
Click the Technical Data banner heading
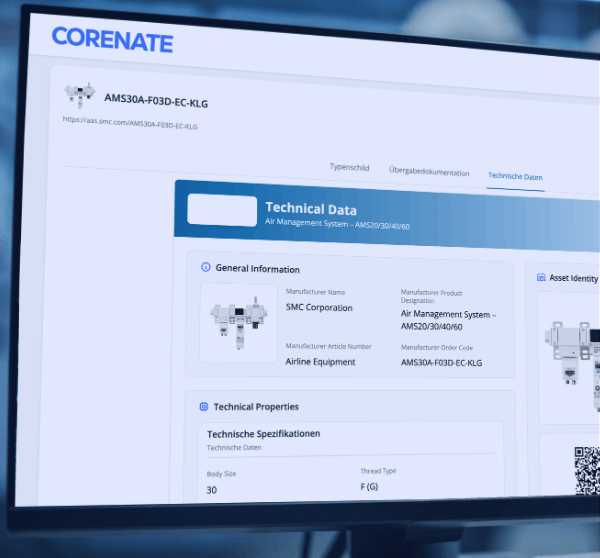click(311, 209)
